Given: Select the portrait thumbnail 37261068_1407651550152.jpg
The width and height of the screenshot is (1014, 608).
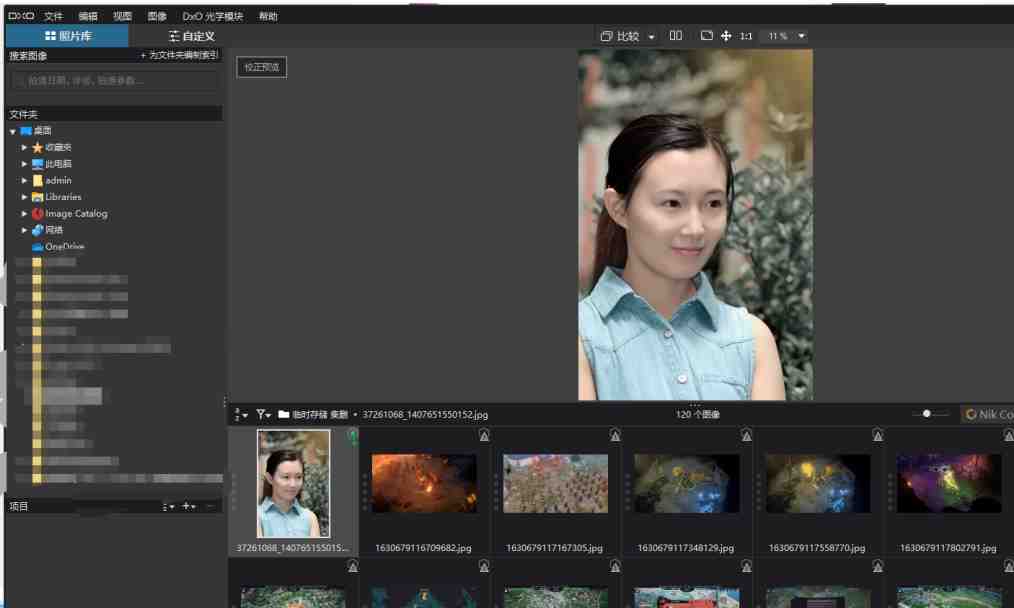Looking at the screenshot, I should pyautogui.click(x=293, y=483).
